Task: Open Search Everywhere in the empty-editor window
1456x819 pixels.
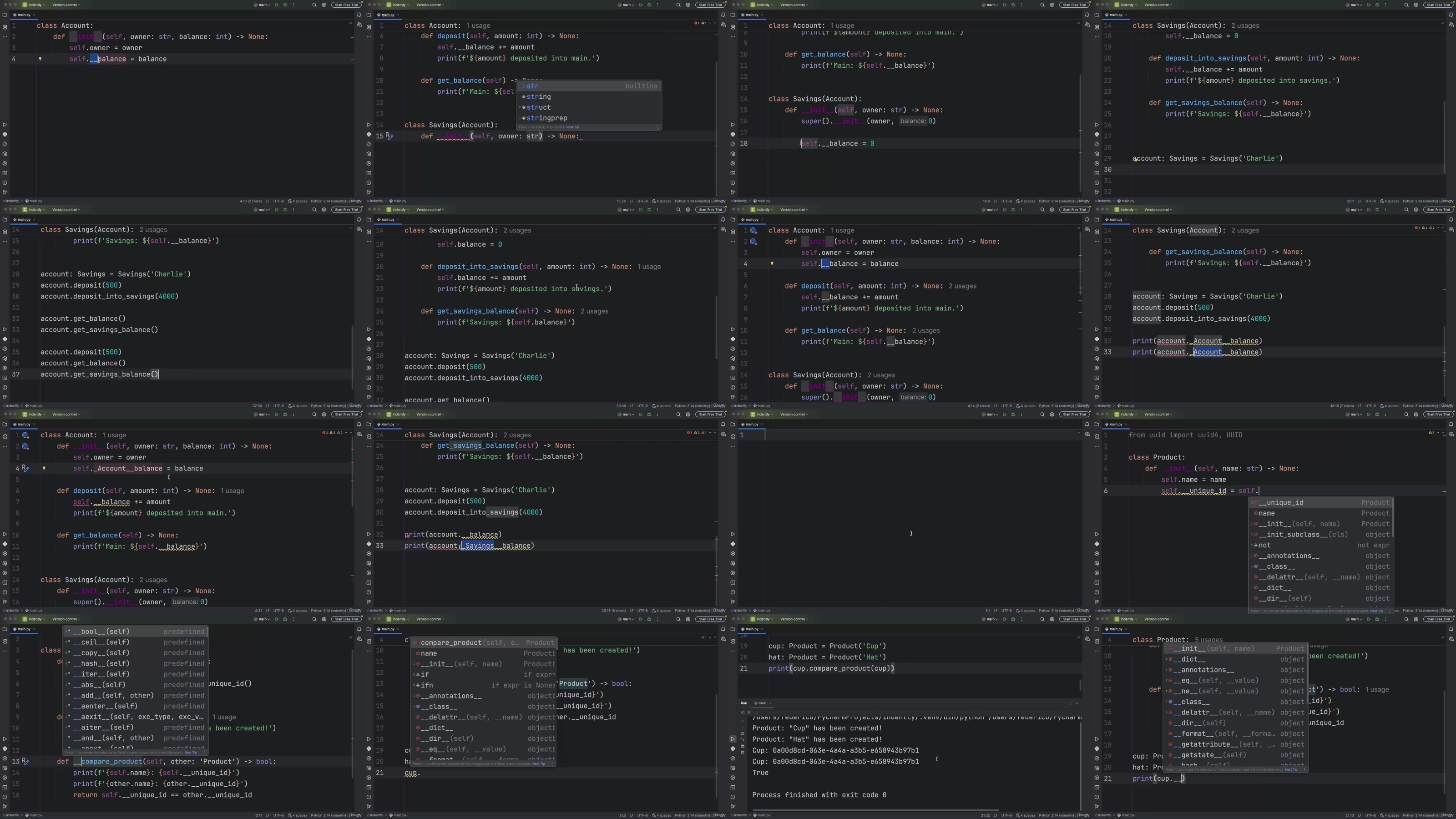Action: (x=1042, y=415)
